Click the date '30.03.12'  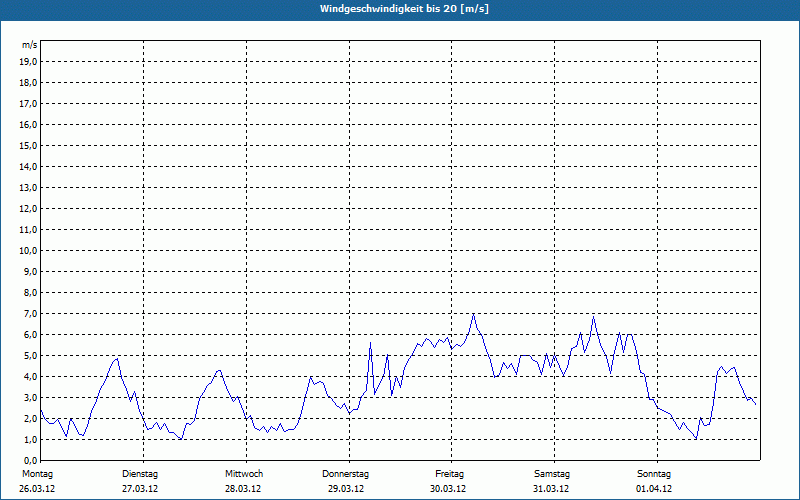click(x=448, y=489)
